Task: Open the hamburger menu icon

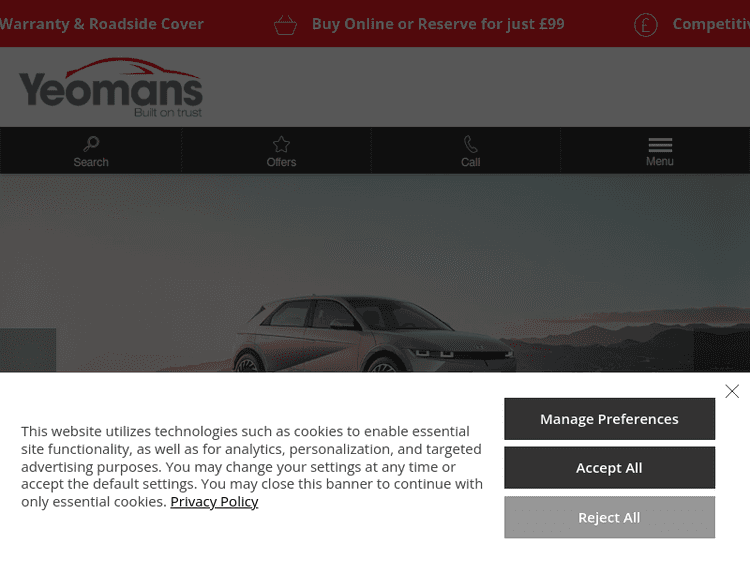Action: click(660, 143)
